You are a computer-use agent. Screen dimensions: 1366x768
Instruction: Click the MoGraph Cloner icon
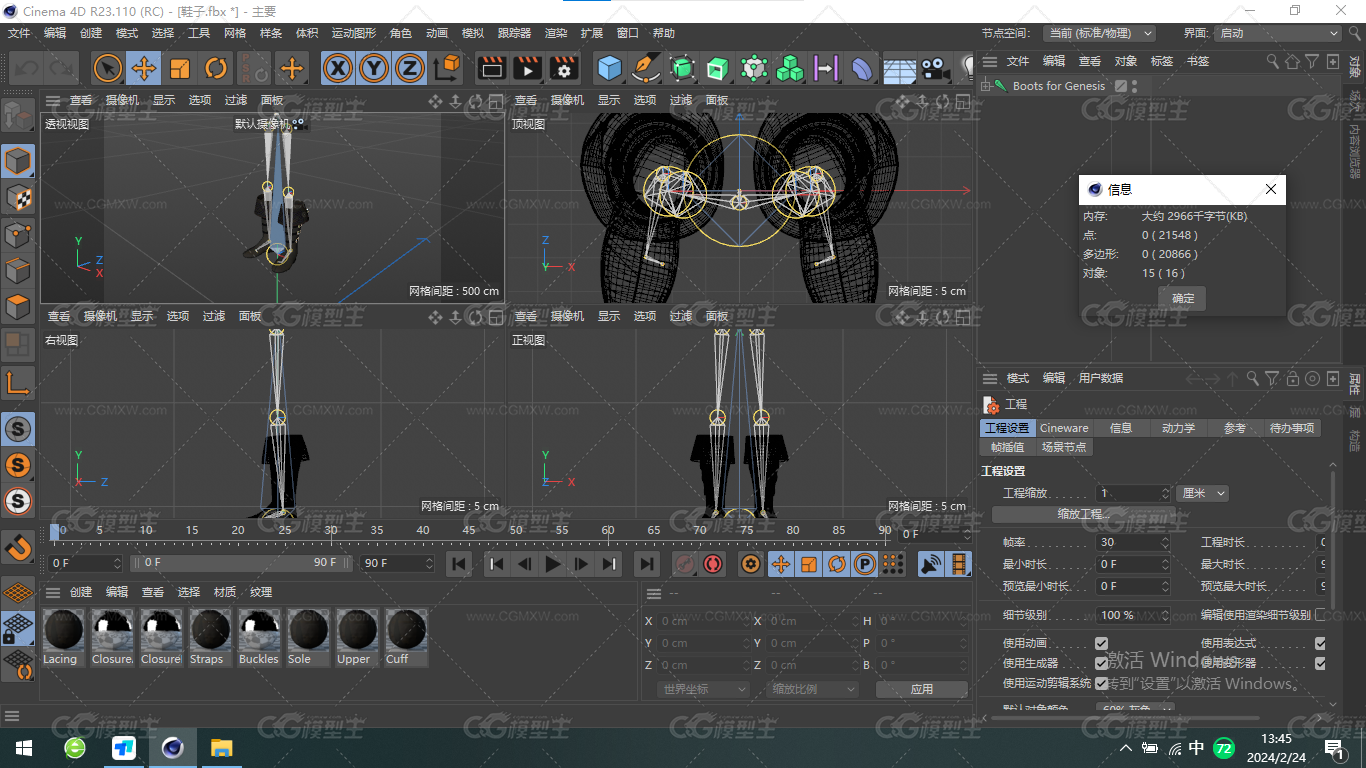pyautogui.click(x=790, y=68)
